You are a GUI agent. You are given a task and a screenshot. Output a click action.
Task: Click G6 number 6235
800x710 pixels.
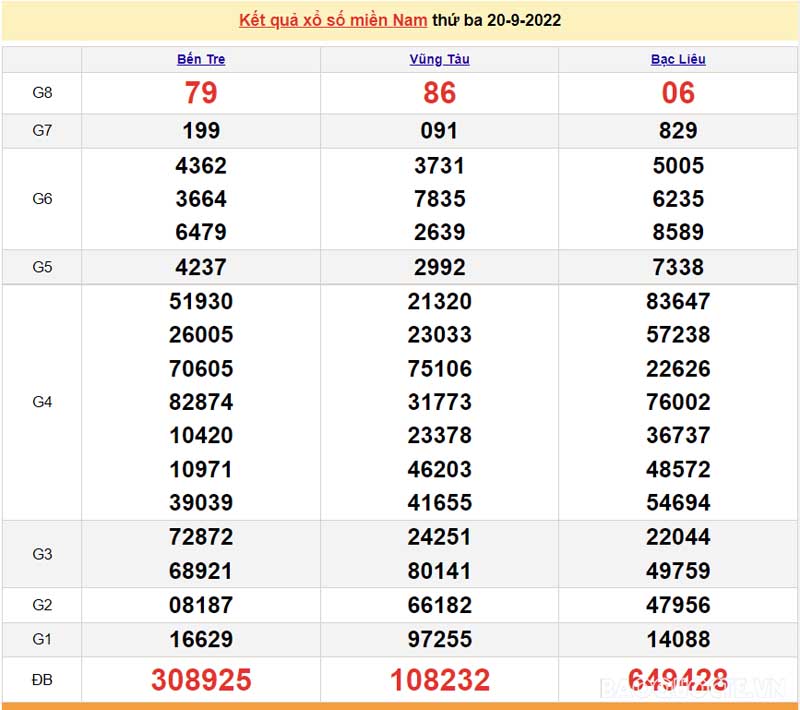[x=678, y=199]
